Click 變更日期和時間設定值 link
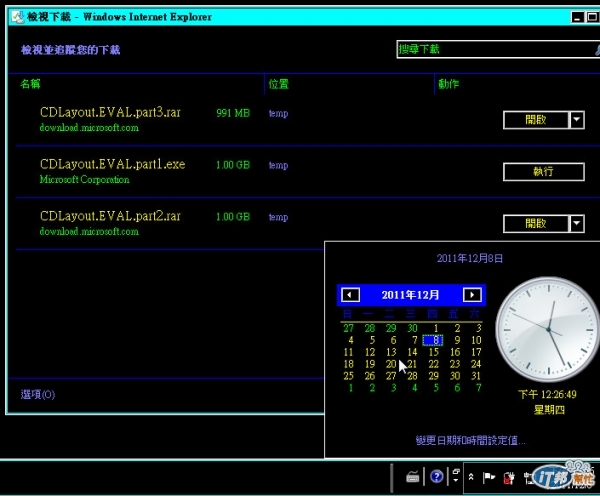The image size is (600, 496). pyautogui.click(x=470, y=441)
